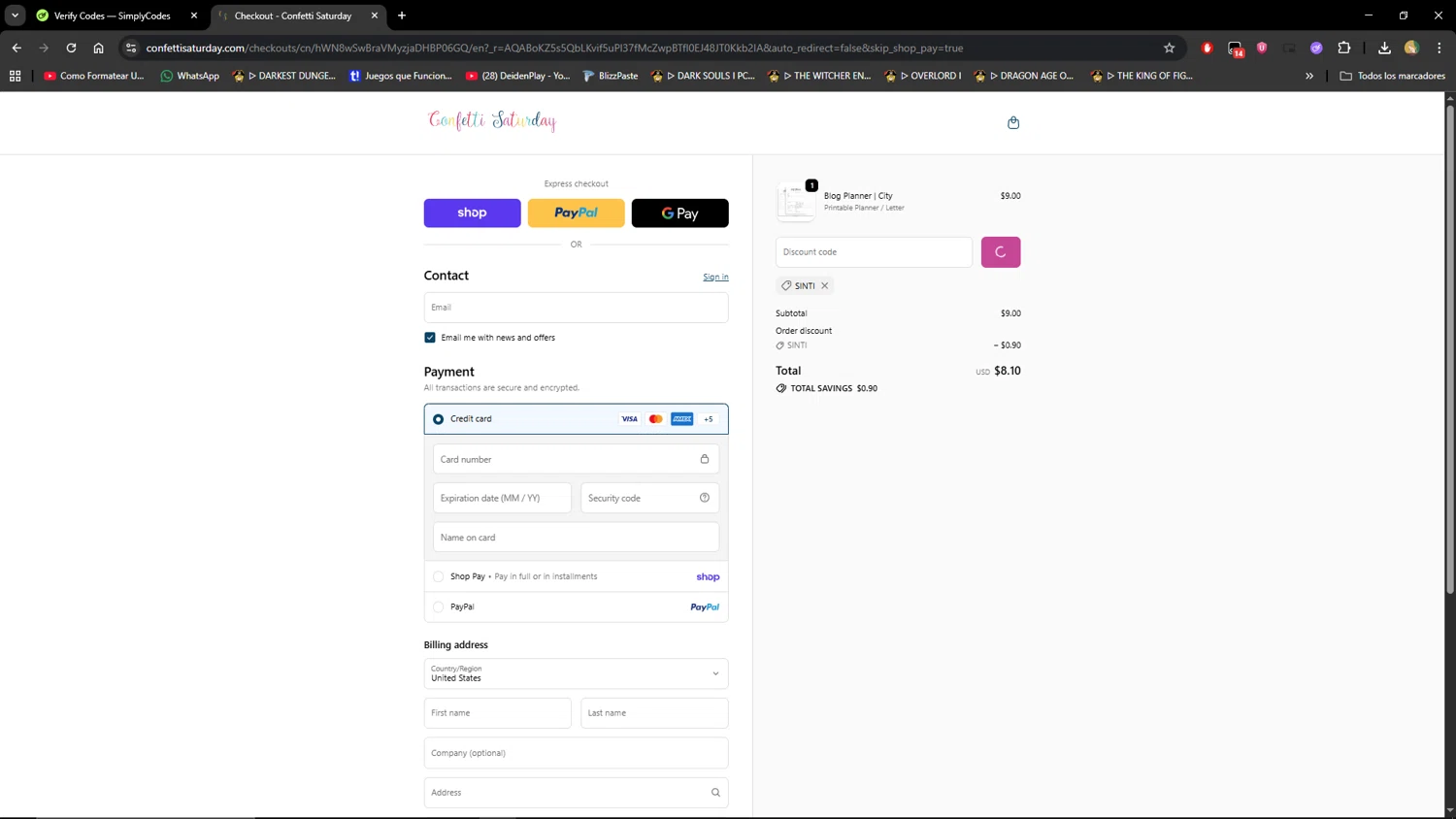The height and width of the screenshot is (819, 1456).
Task: Pay with the PayPal express button
Action: pyautogui.click(x=576, y=213)
